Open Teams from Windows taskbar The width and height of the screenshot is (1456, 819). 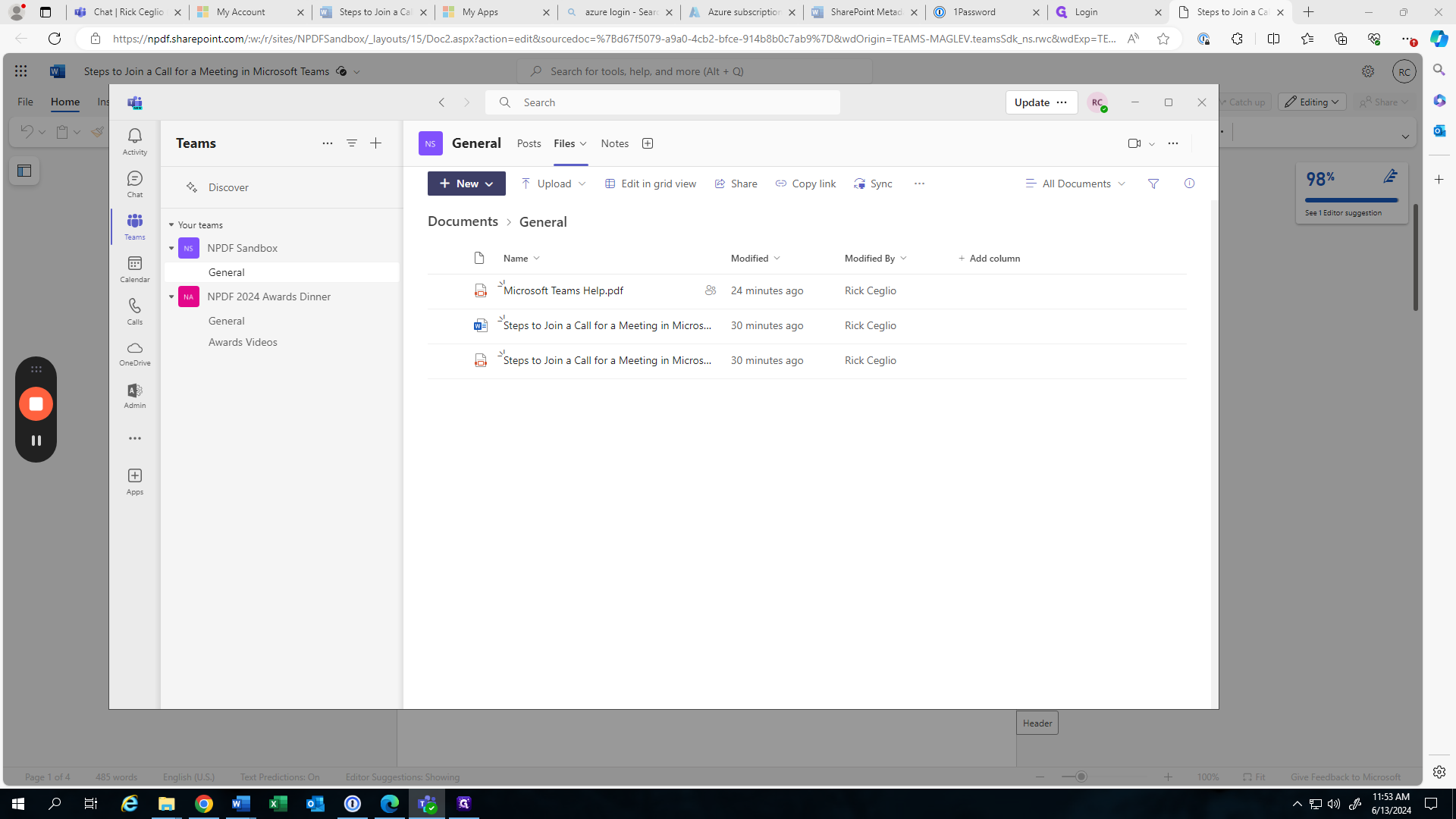[427, 804]
